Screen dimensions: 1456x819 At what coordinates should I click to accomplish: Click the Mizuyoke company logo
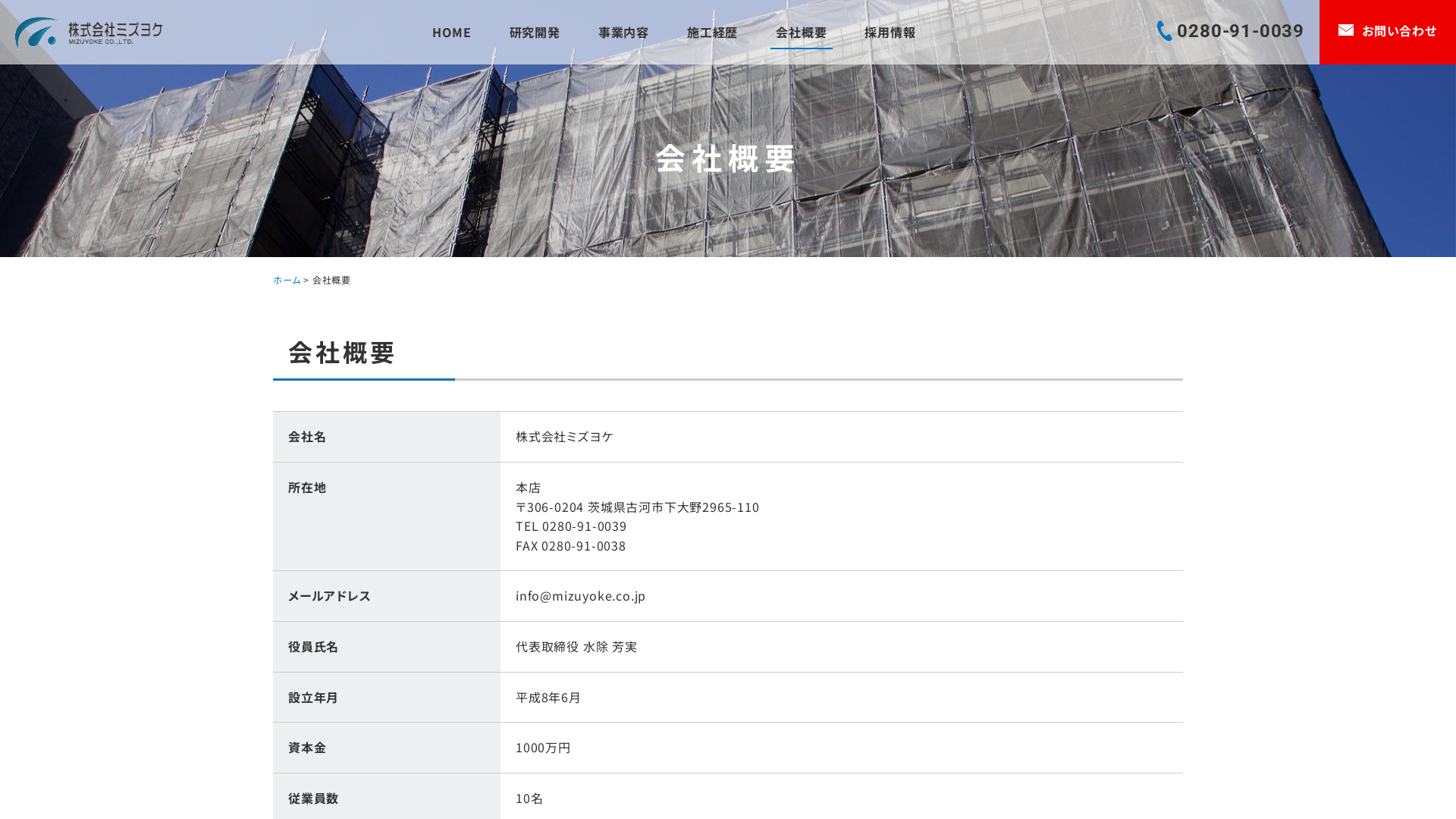click(x=89, y=33)
